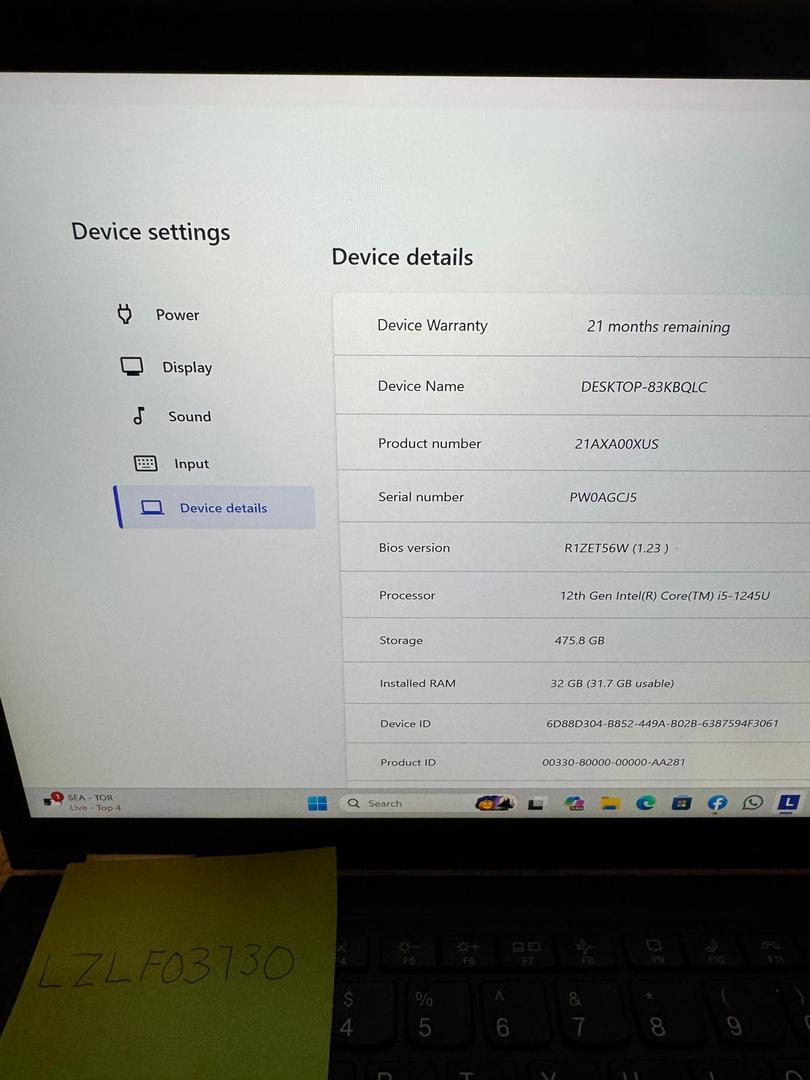Open Microsoft Store from taskbar

681,802
